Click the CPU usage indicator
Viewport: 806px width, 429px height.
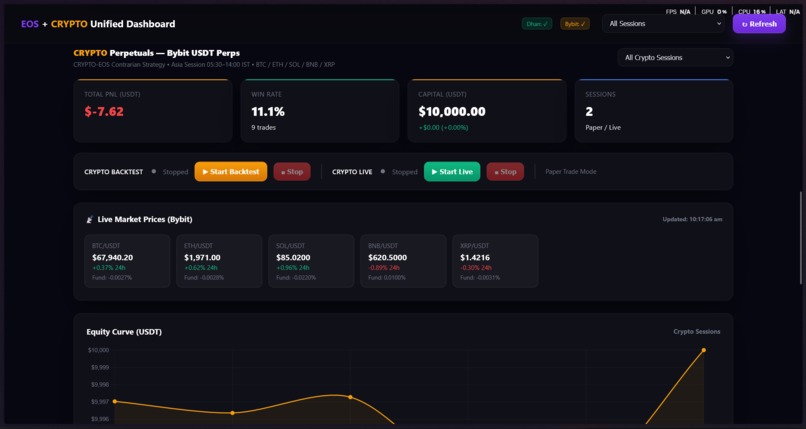click(752, 11)
